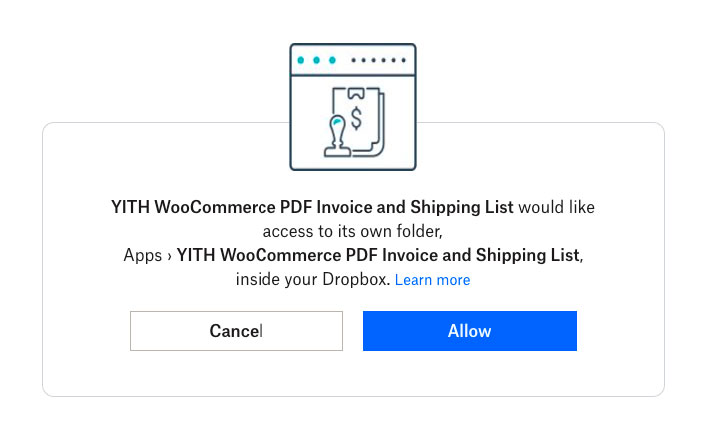Cancel the access request
Image resolution: width=704 pixels, height=427 pixels.
[236, 331]
